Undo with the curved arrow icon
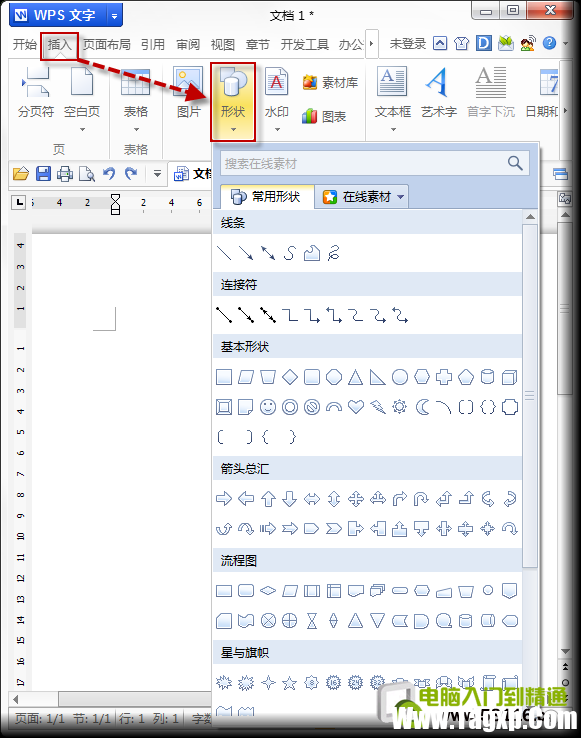 [109, 174]
